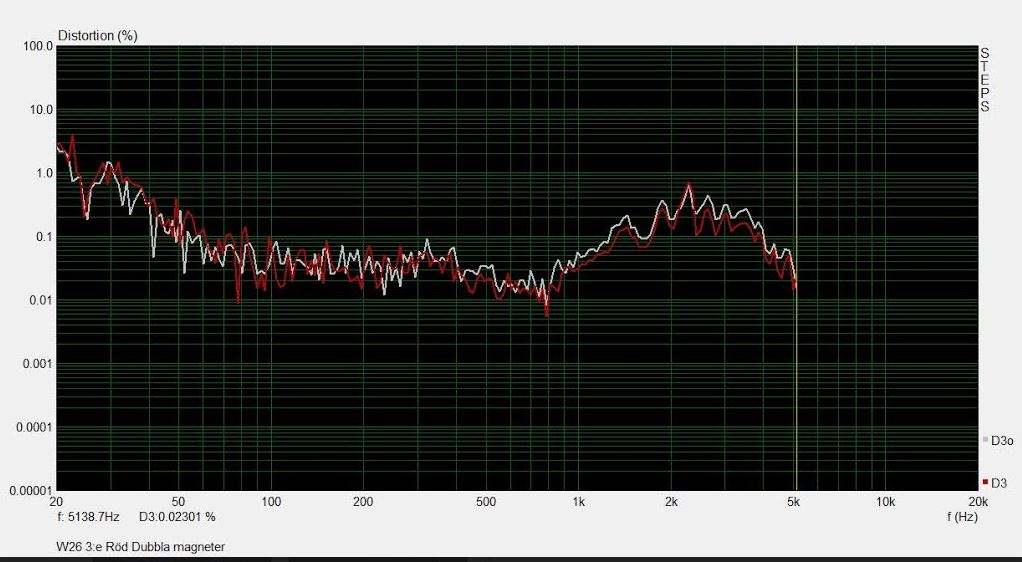Select the D3 legend label

999,483
